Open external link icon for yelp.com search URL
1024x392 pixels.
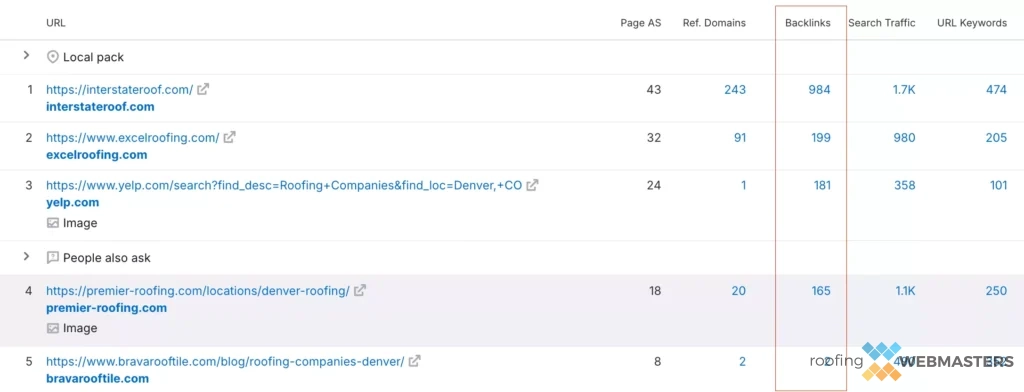532,185
